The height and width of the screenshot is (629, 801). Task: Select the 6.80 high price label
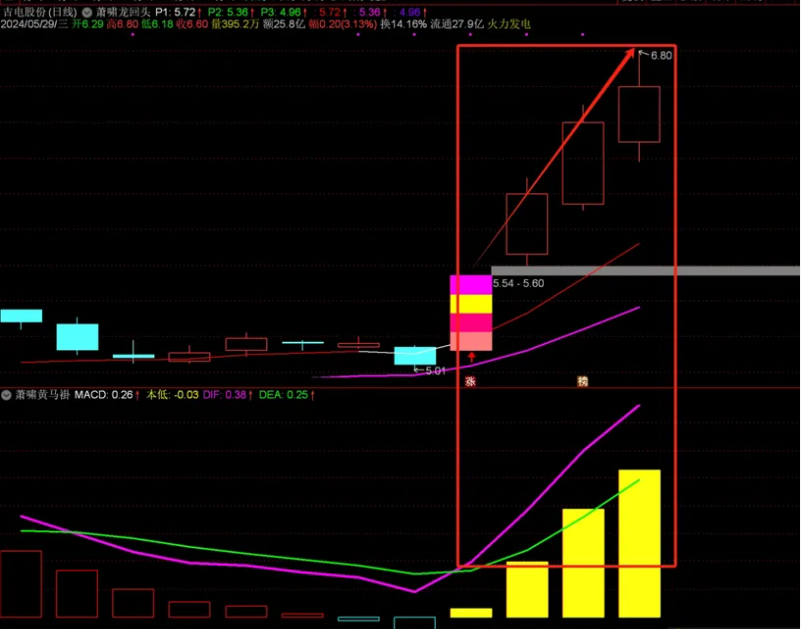pyautogui.click(x=661, y=56)
